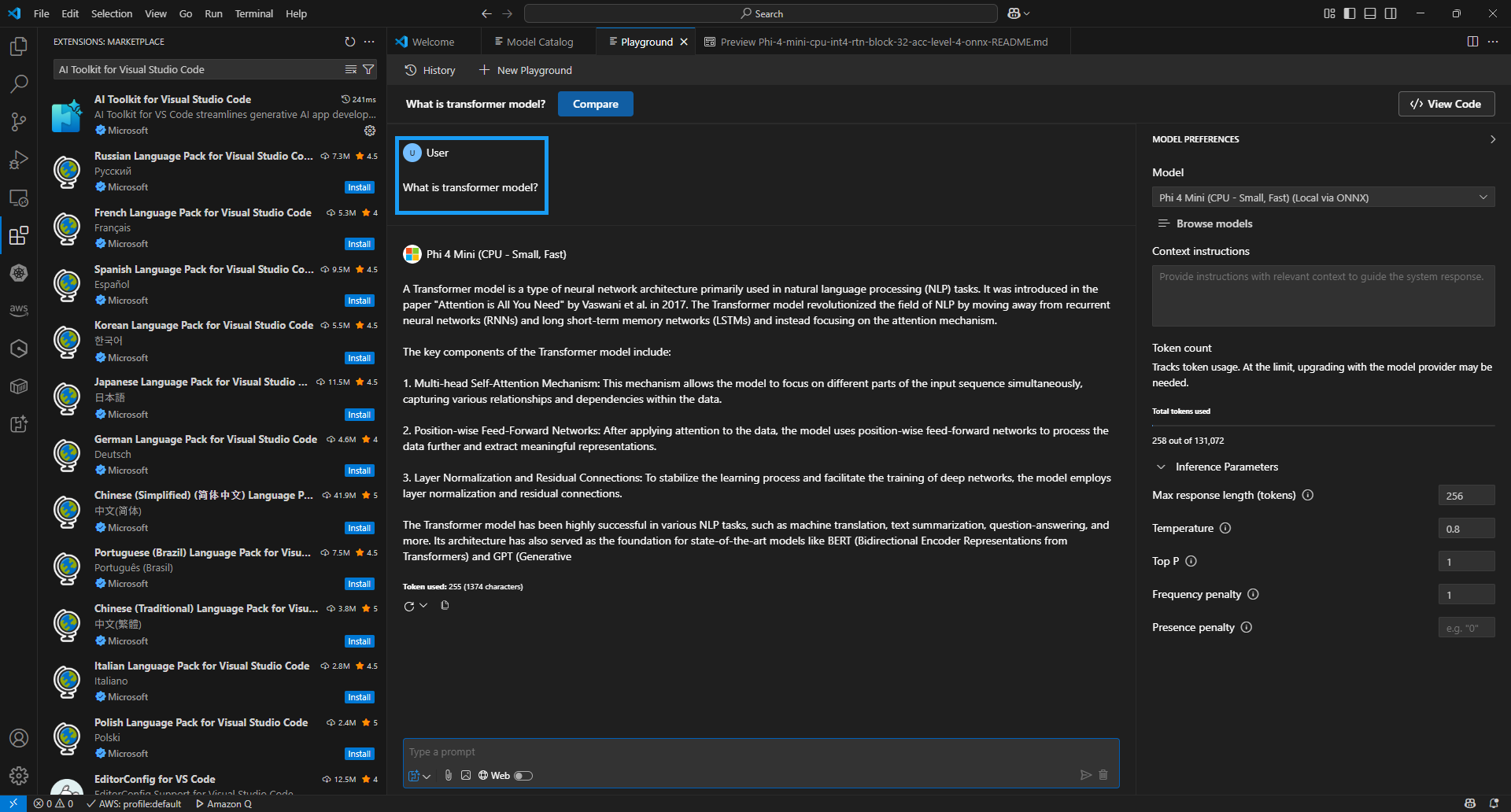The width and height of the screenshot is (1511, 812).
Task: Click the title bar Search box
Action: [761, 13]
